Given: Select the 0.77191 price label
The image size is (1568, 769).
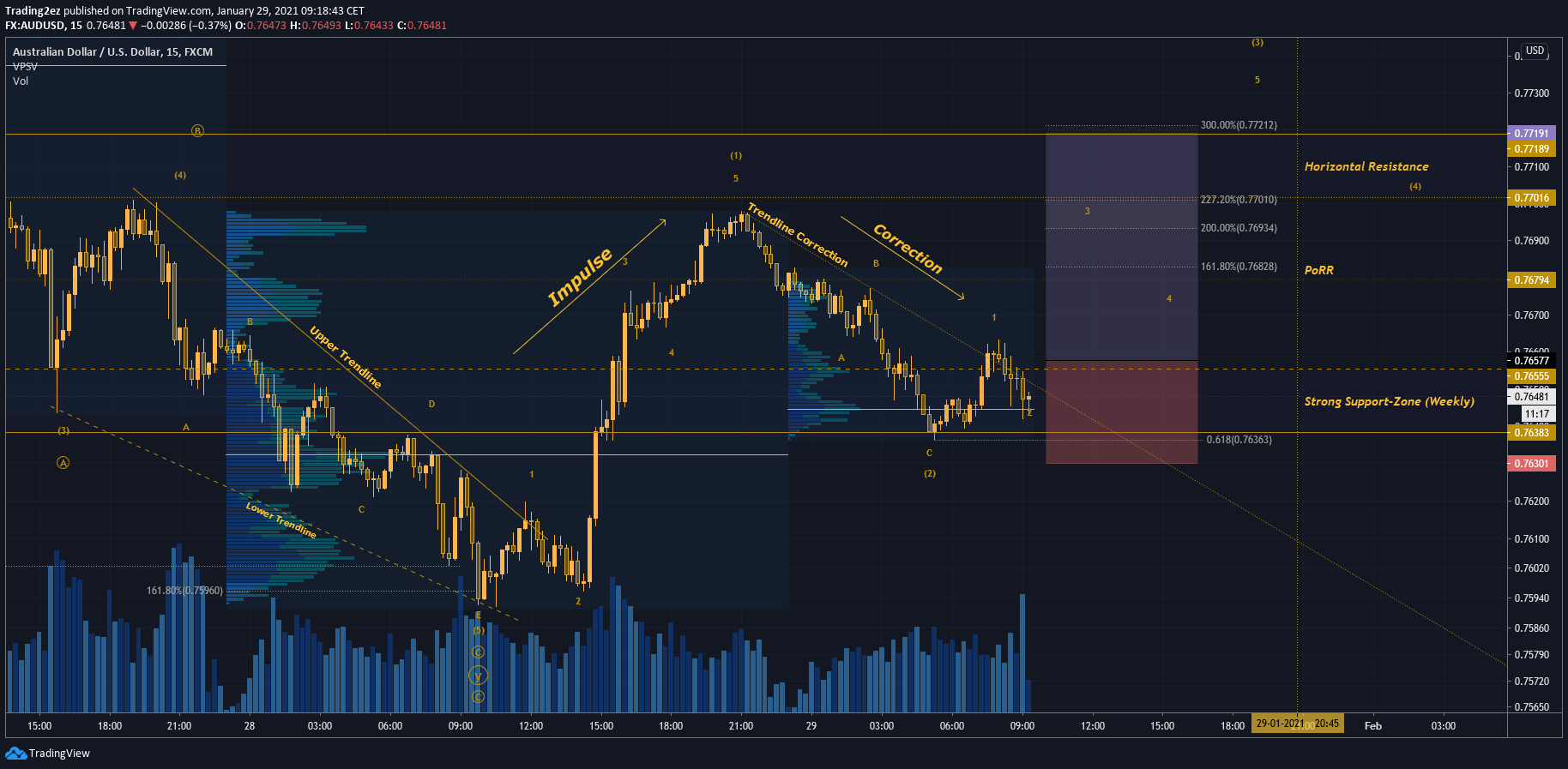Looking at the screenshot, I should tap(1531, 134).
